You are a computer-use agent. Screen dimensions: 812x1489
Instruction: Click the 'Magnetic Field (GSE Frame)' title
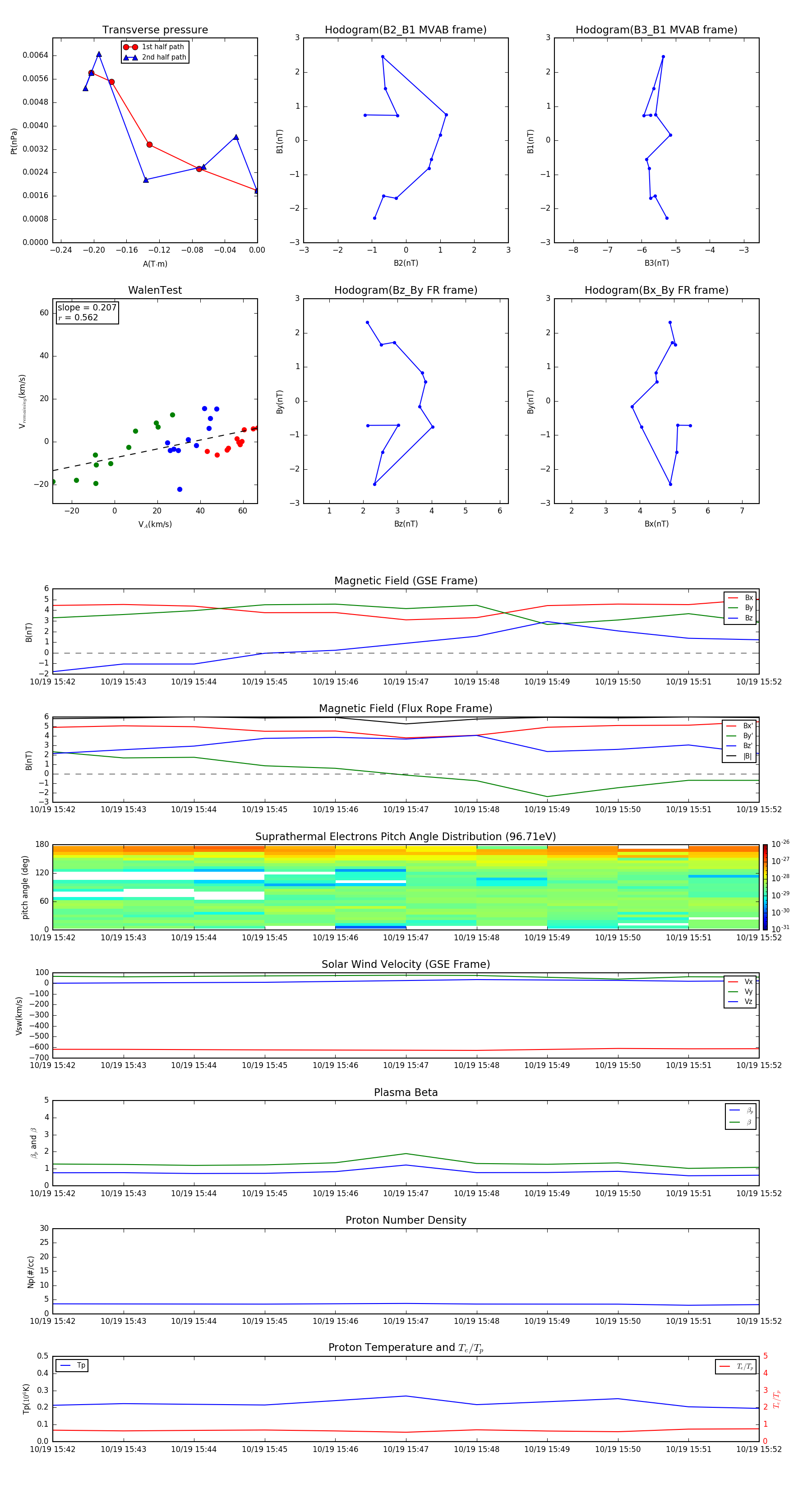(406, 581)
